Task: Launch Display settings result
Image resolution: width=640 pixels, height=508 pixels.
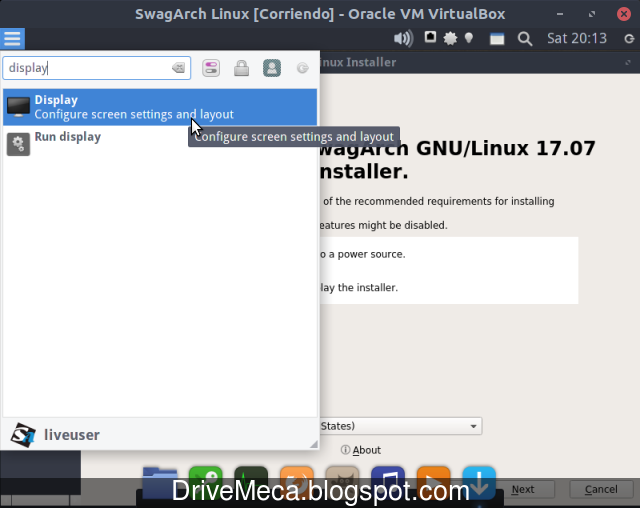Action: tap(160, 107)
